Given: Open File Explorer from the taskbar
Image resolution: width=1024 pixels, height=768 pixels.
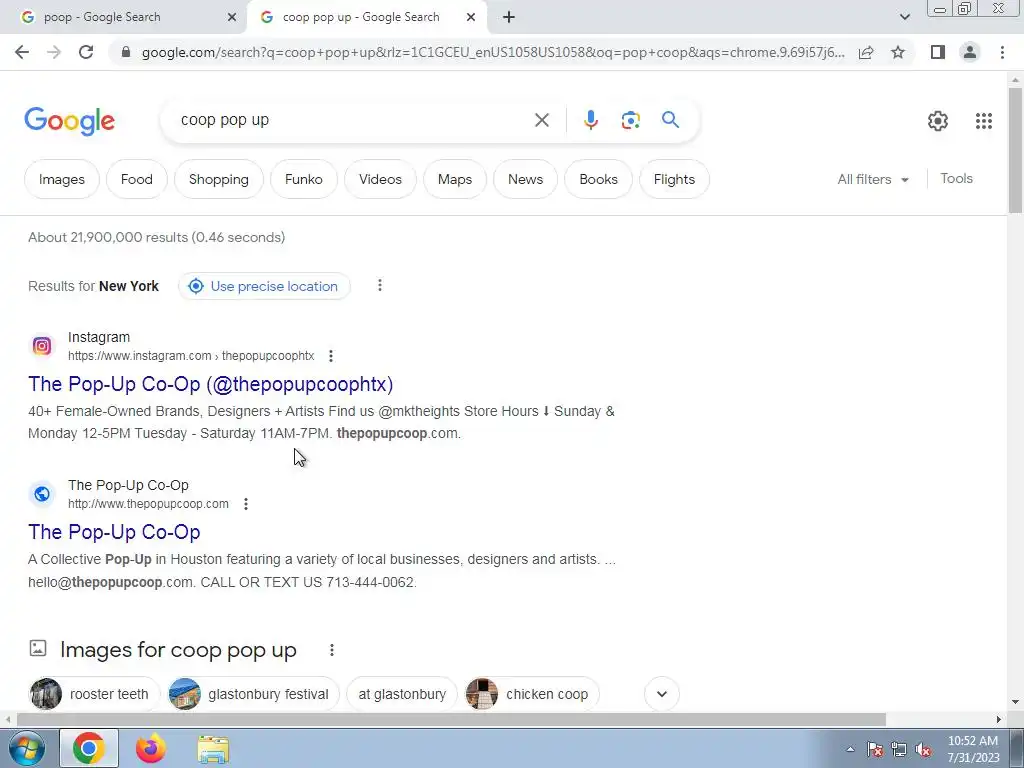Looking at the screenshot, I should pos(213,749).
